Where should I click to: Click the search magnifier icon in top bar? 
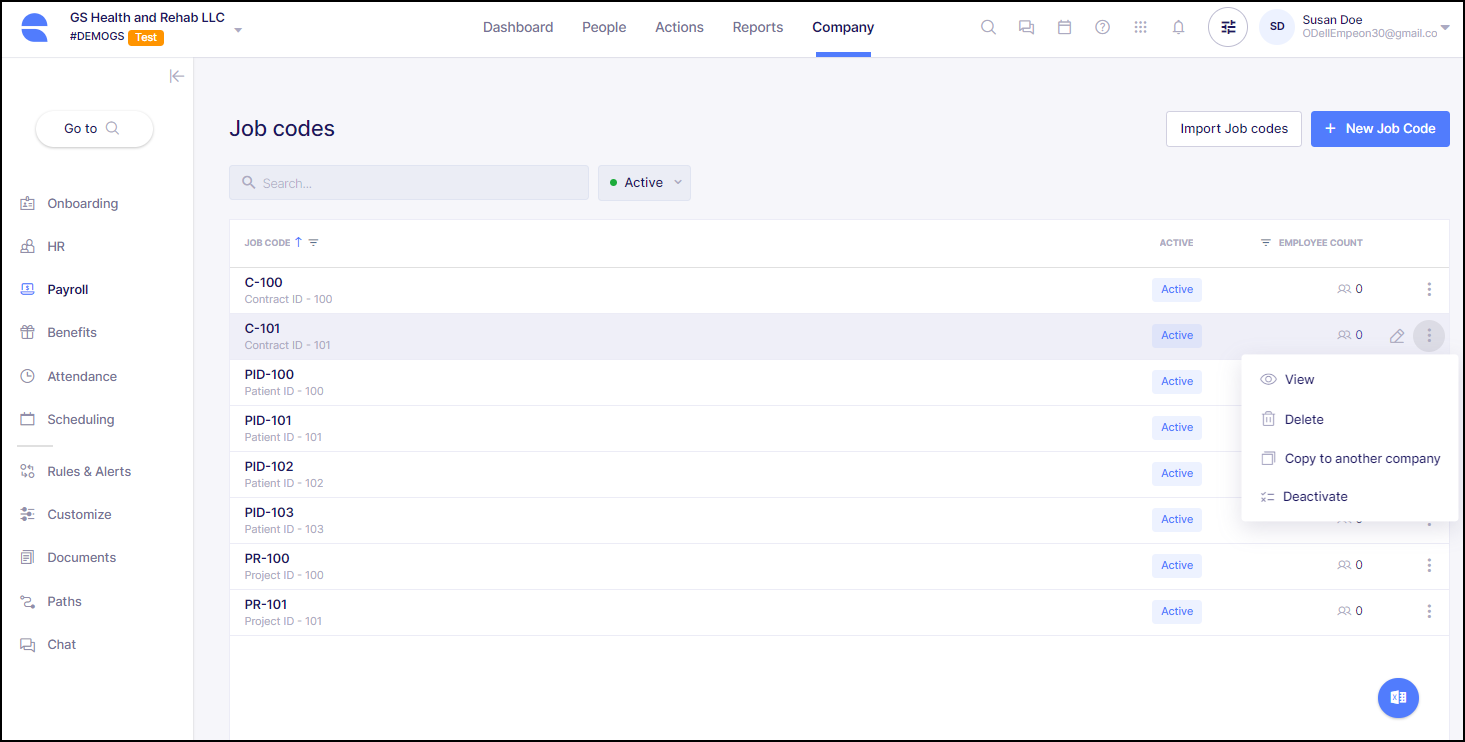[x=988, y=28]
